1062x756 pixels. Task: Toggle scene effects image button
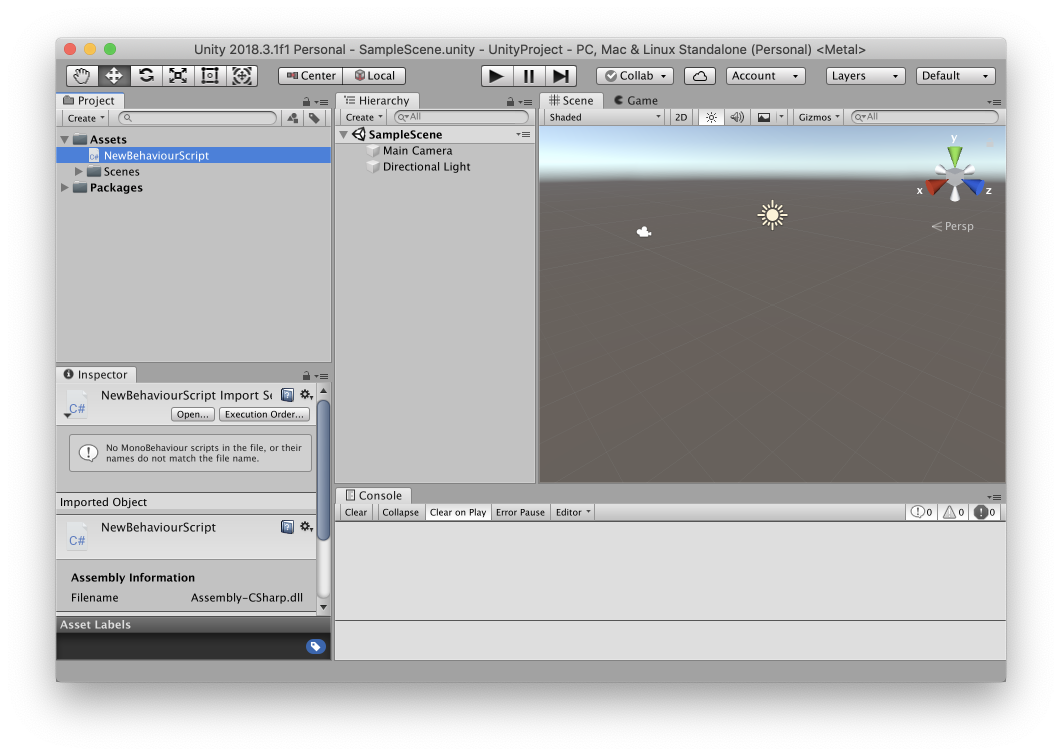click(763, 117)
